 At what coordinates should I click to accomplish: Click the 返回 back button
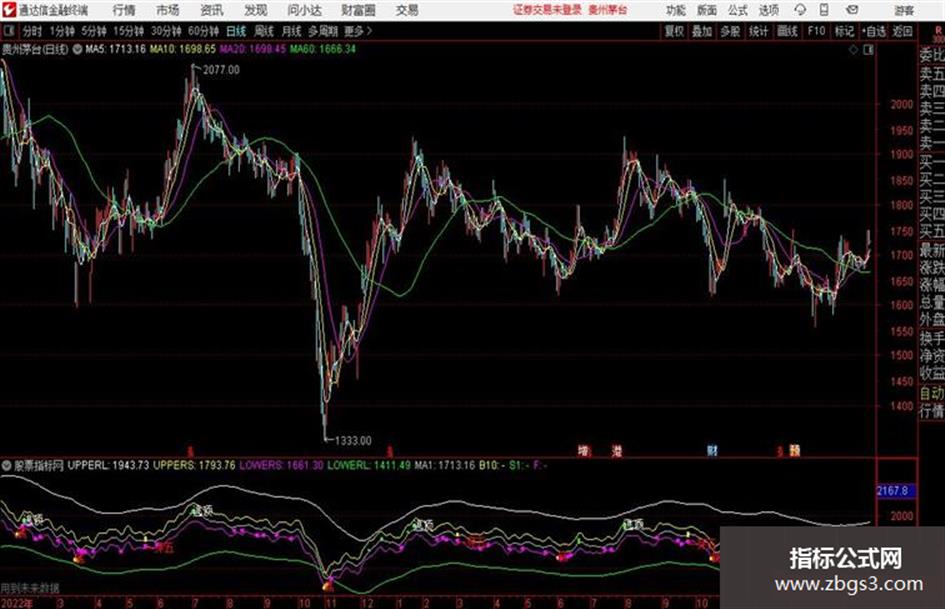902,31
